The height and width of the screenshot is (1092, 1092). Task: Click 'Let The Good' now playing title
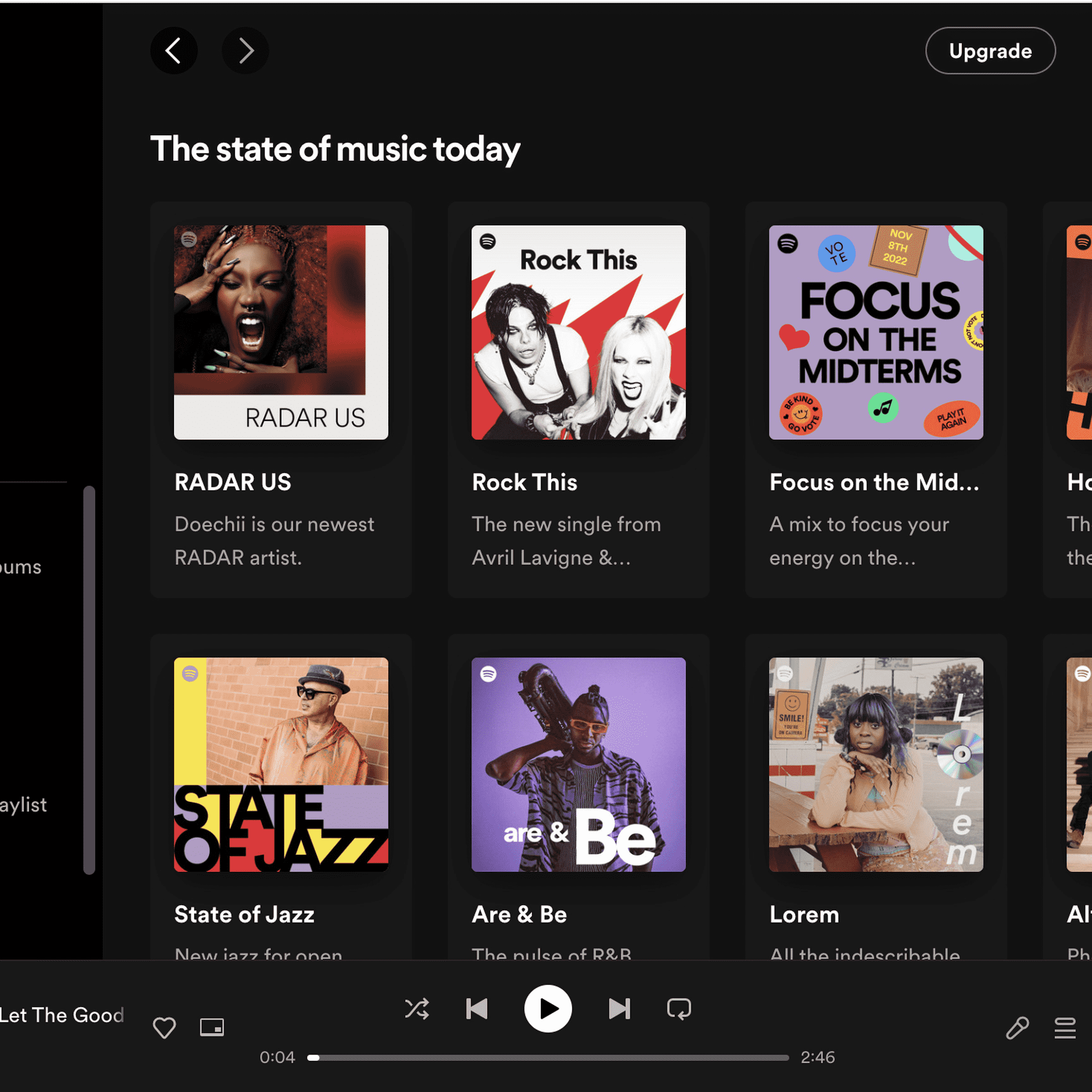click(x=61, y=1015)
